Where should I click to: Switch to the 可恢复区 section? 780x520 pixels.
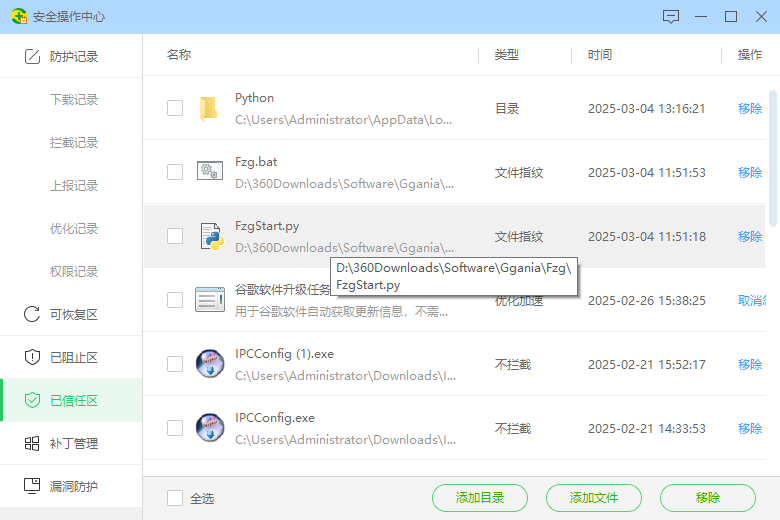[71, 314]
